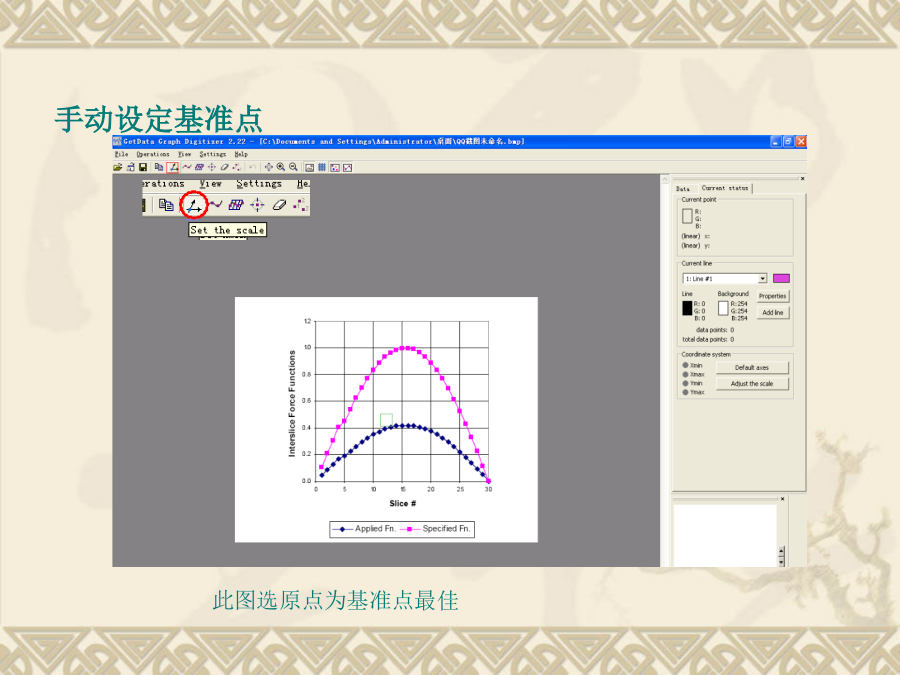Select the Ymax radio indicator
Viewport: 900px width, 675px height.
[685, 392]
